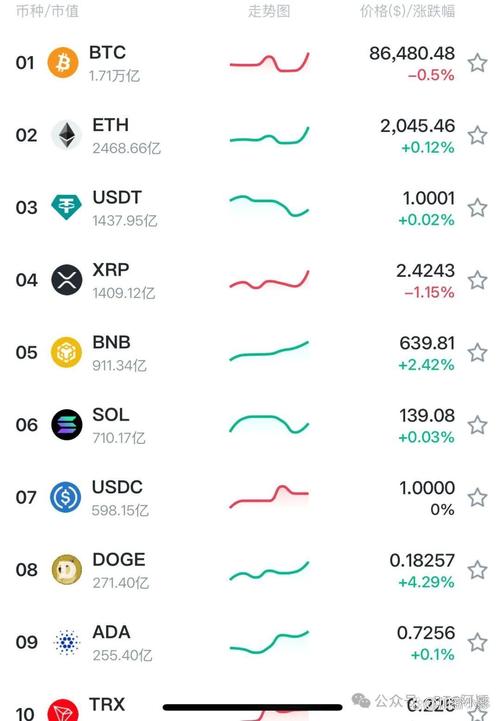Open the USDC name label

pyautogui.click(x=117, y=487)
